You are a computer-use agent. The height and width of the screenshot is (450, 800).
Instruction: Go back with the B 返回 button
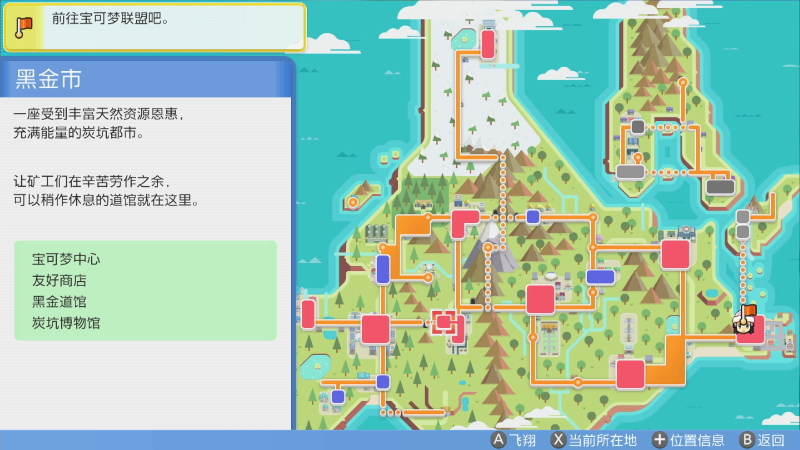click(762, 440)
